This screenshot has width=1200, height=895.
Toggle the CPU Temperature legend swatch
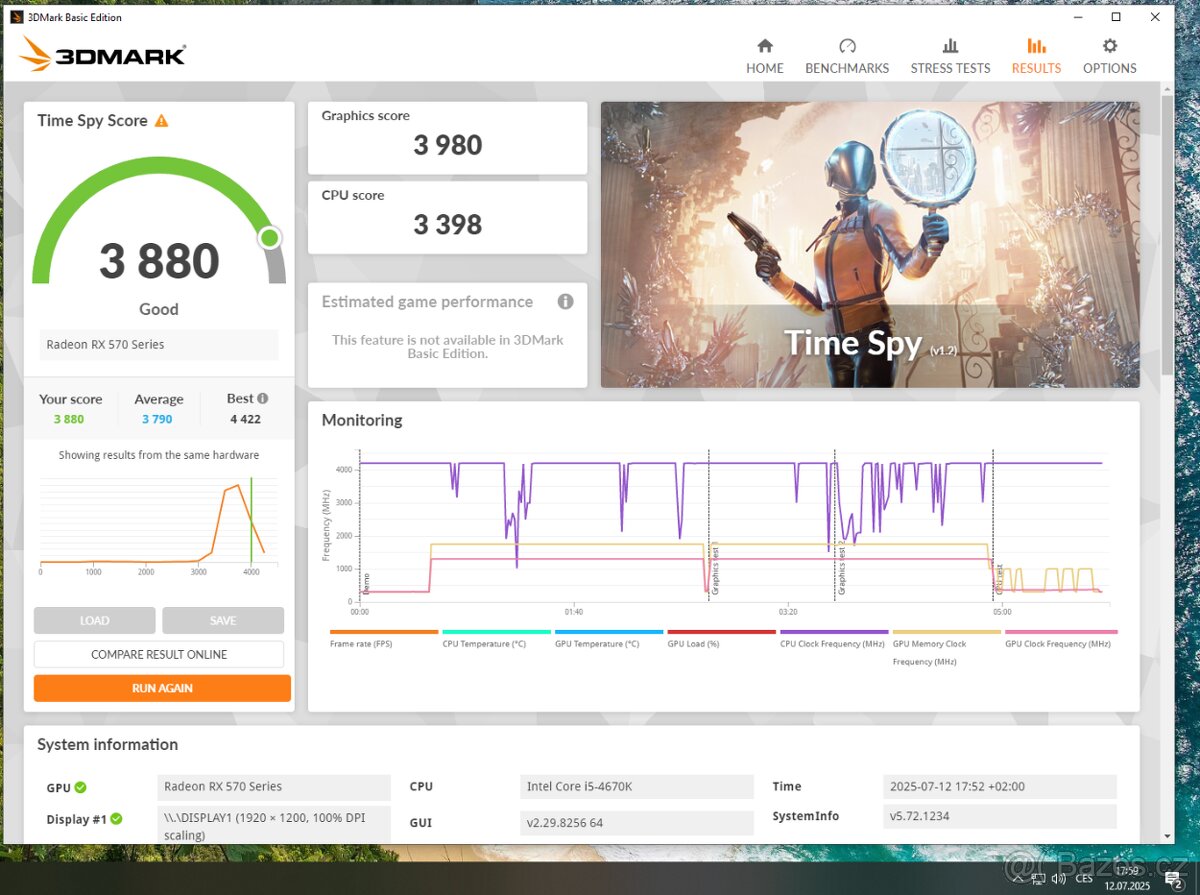[x=496, y=632]
